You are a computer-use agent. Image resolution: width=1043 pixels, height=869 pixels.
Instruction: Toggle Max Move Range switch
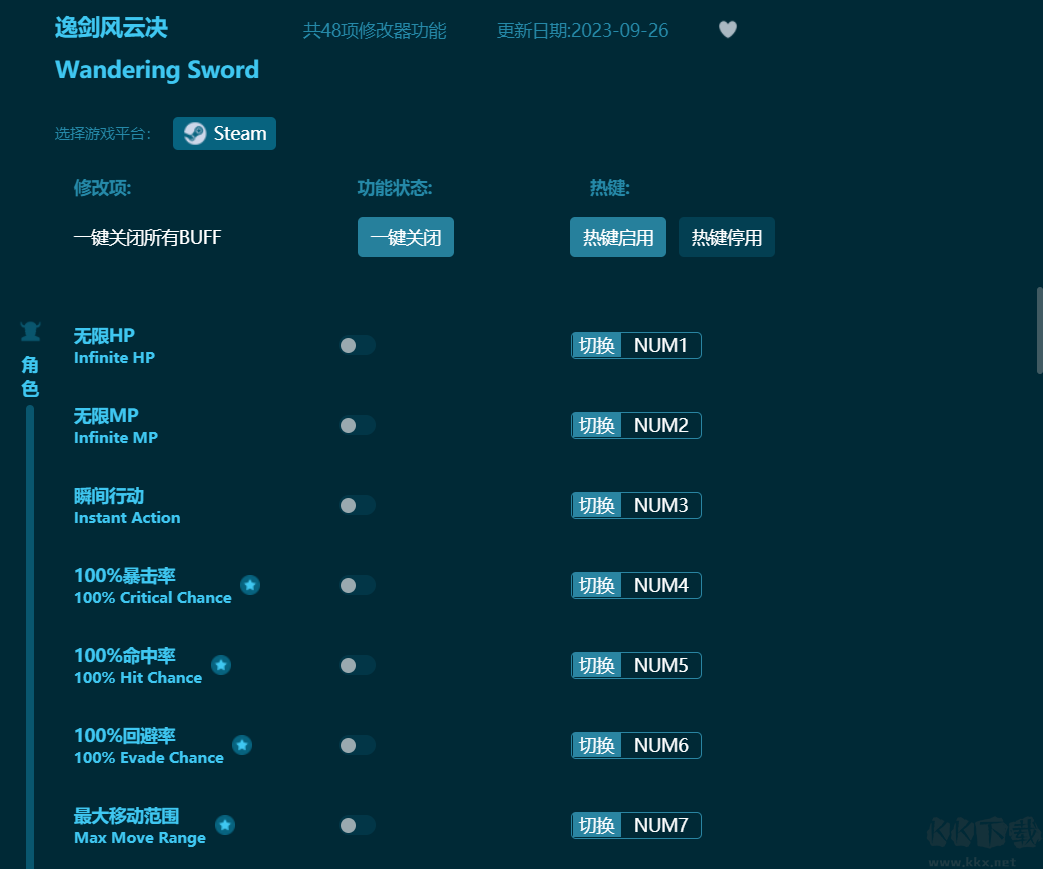tap(357, 825)
